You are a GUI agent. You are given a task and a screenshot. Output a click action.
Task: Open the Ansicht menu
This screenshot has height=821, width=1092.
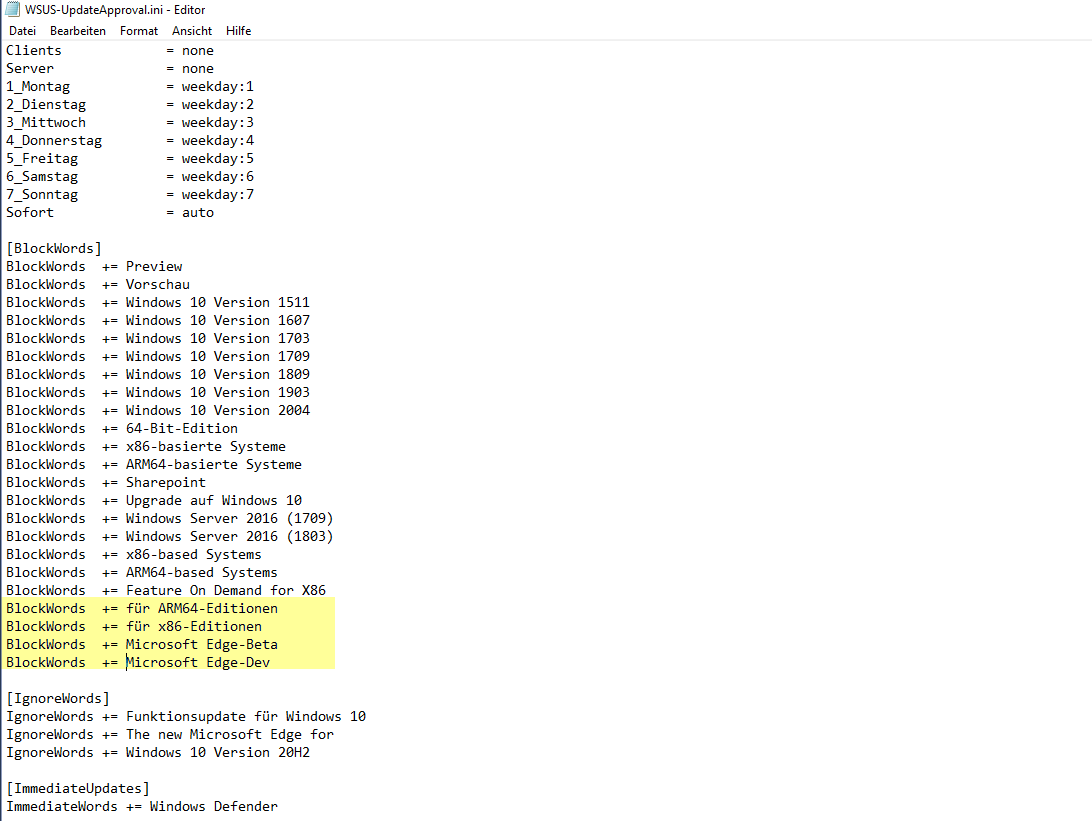(192, 31)
